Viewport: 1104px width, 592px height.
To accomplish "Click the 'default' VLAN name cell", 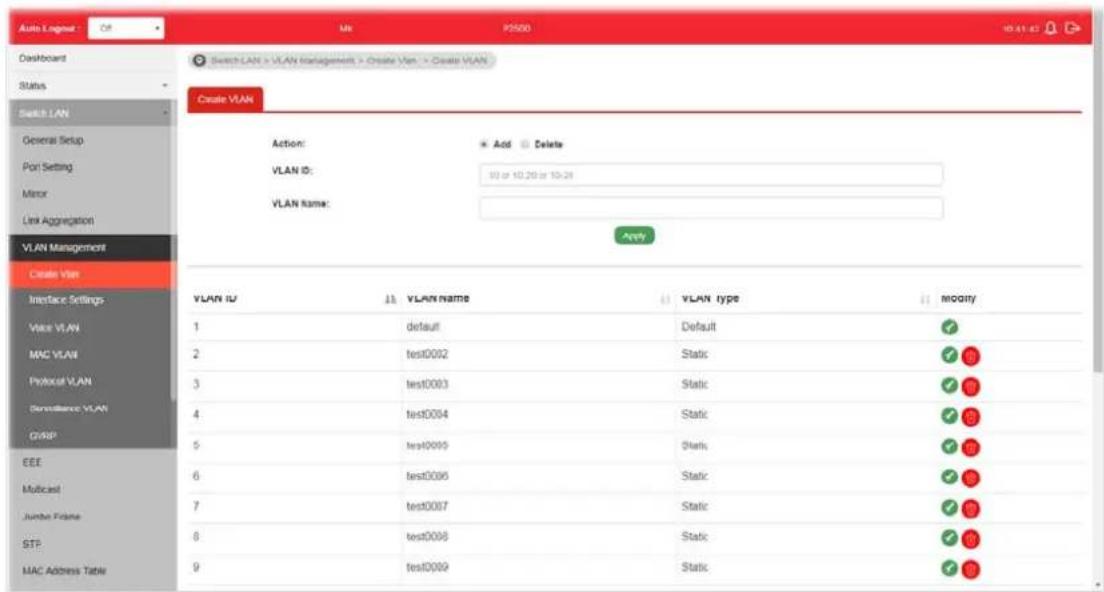I will (x=423, y=327).
